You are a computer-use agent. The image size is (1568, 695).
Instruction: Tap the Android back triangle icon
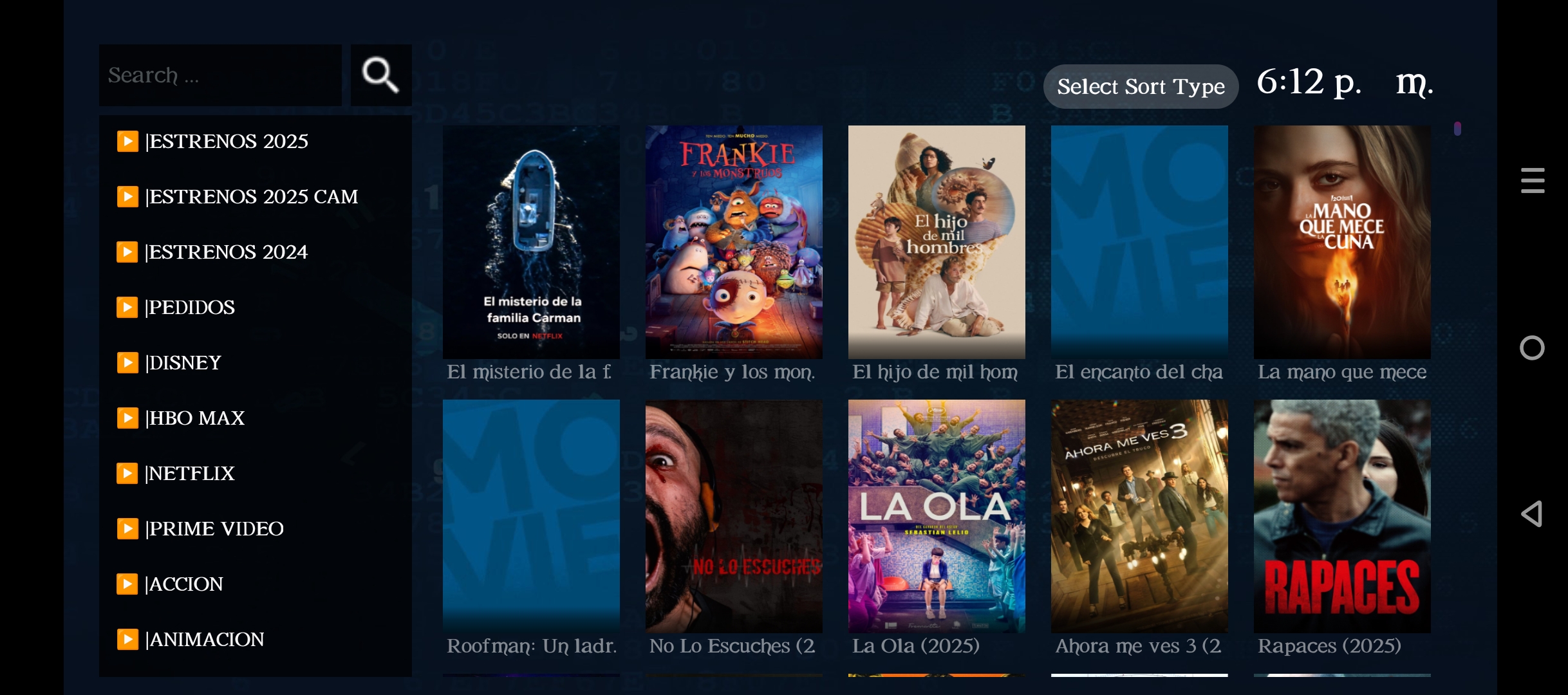pos(1532,514)
